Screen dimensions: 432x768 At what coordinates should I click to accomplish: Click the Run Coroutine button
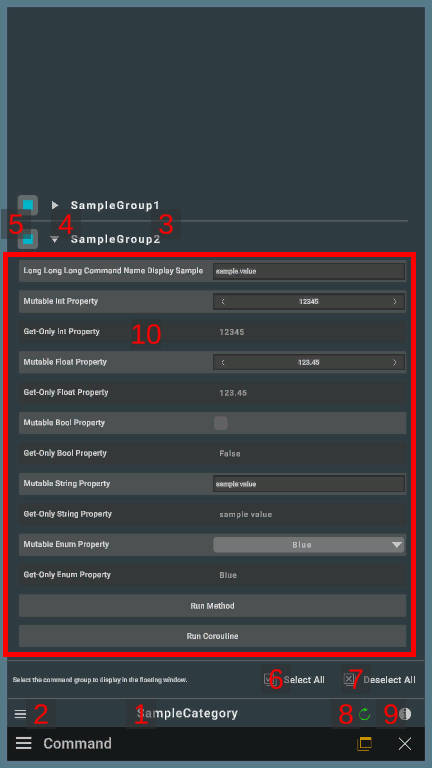[213, 636]
